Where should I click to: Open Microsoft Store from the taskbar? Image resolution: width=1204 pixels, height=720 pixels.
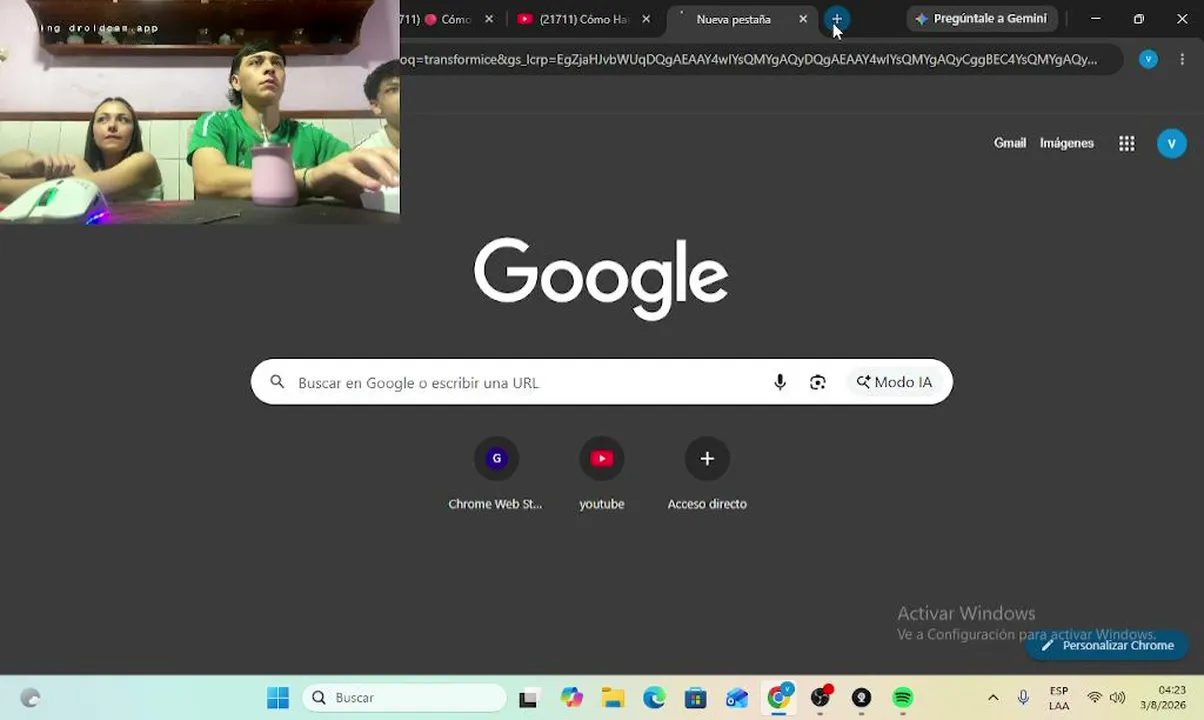[695, 698]
